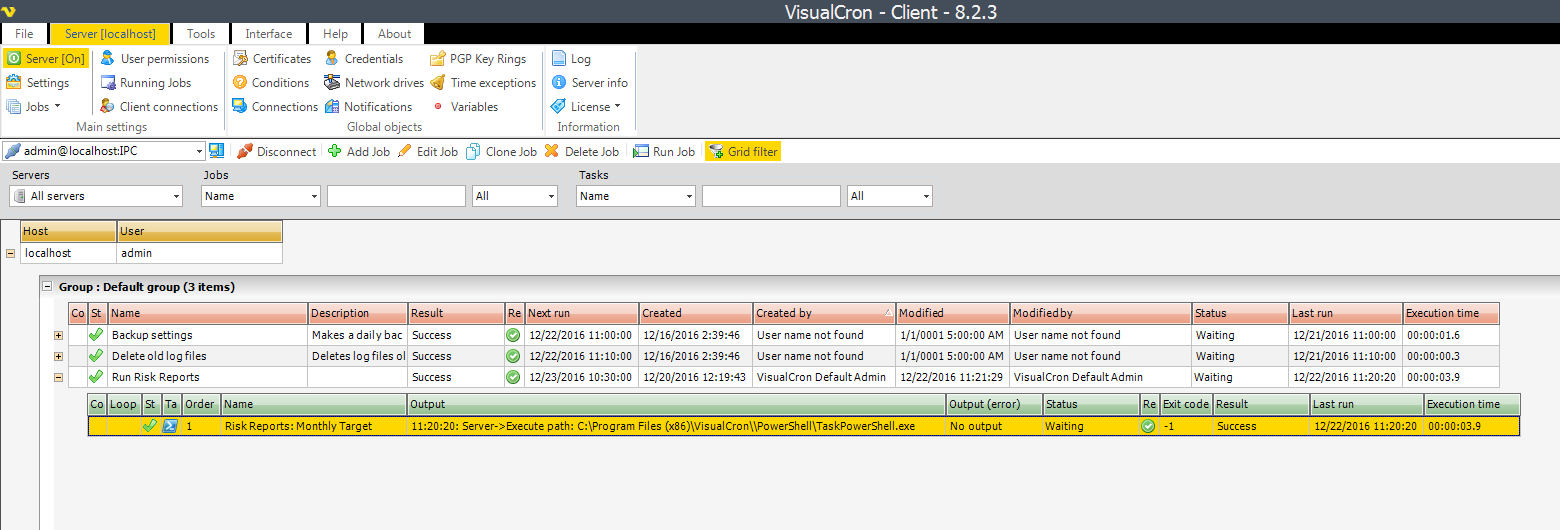Click the Variables icon
The height and width of the screenshot is (530, 1560).
tap(438, 107)
